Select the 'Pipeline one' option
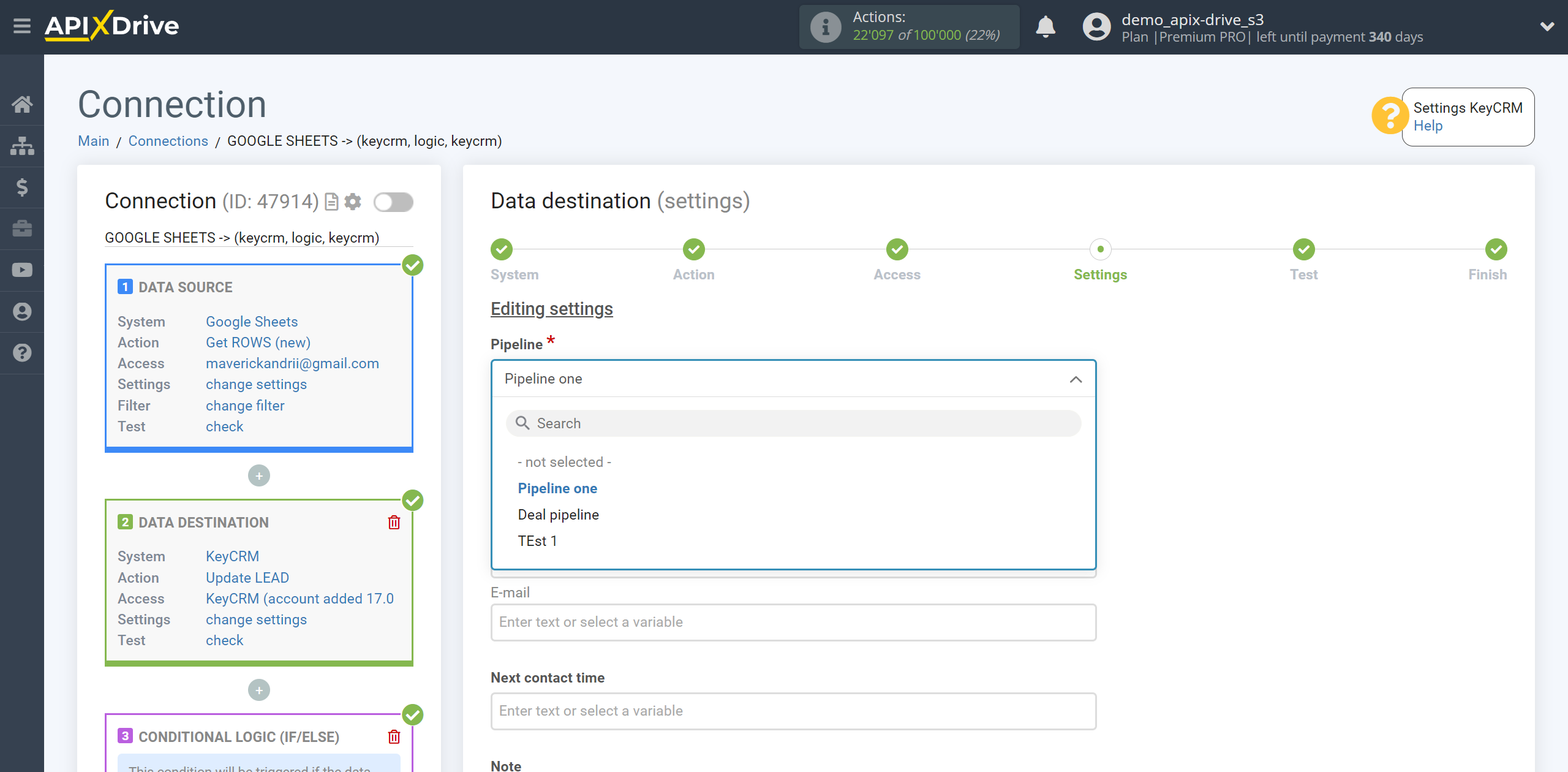Viewport: 1568px width, 772px height. click(x=557, y=488)
